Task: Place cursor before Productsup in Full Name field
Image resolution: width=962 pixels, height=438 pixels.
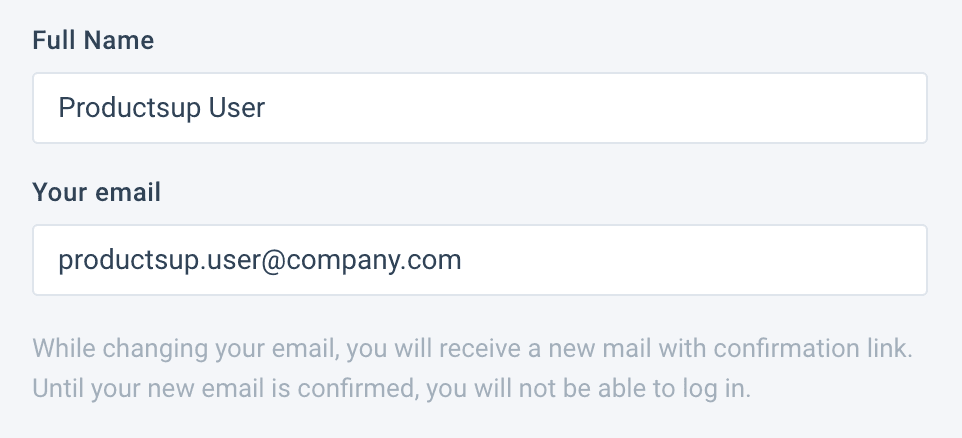Action: coord(59,107)
